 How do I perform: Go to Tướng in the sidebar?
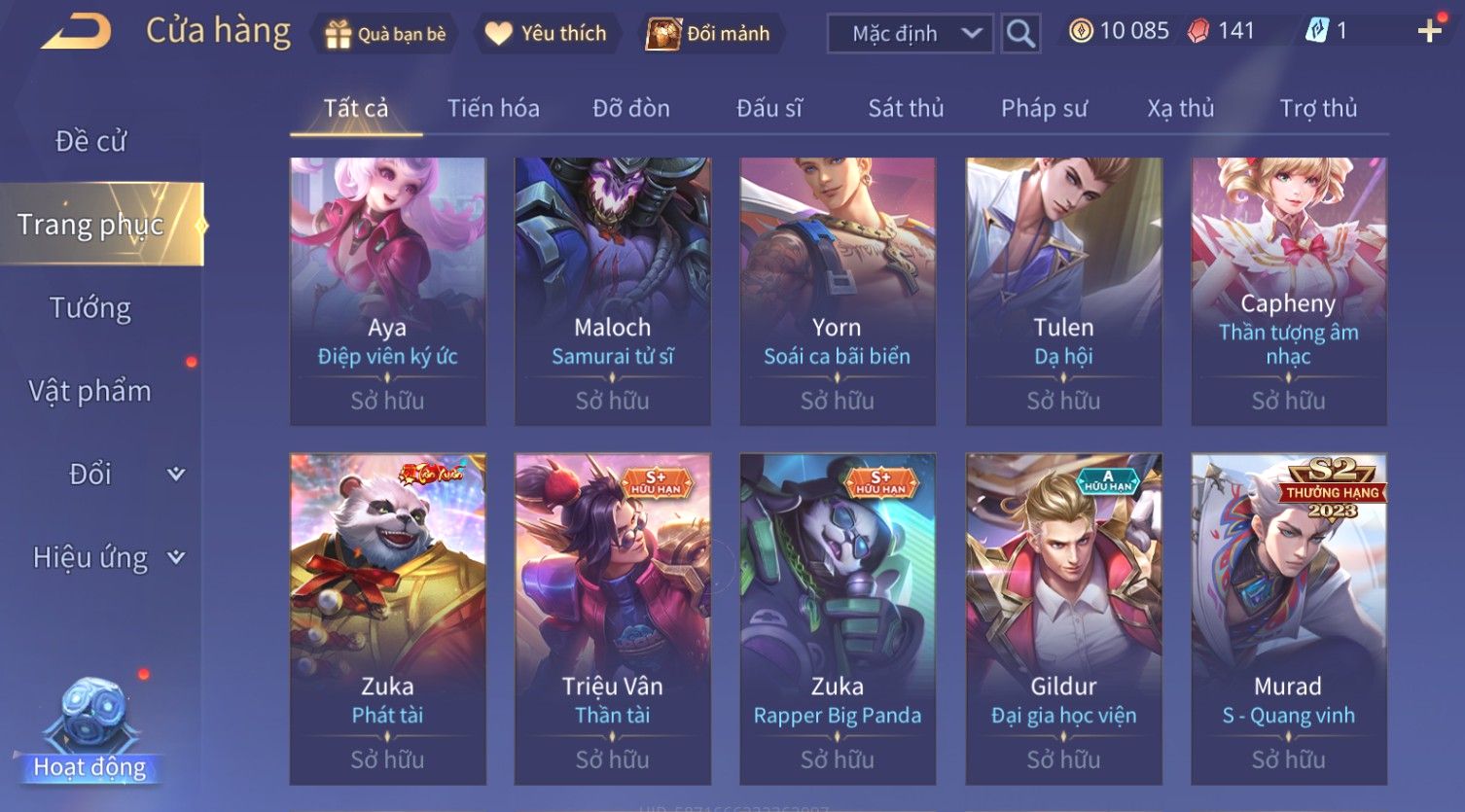tap(90, 307)
